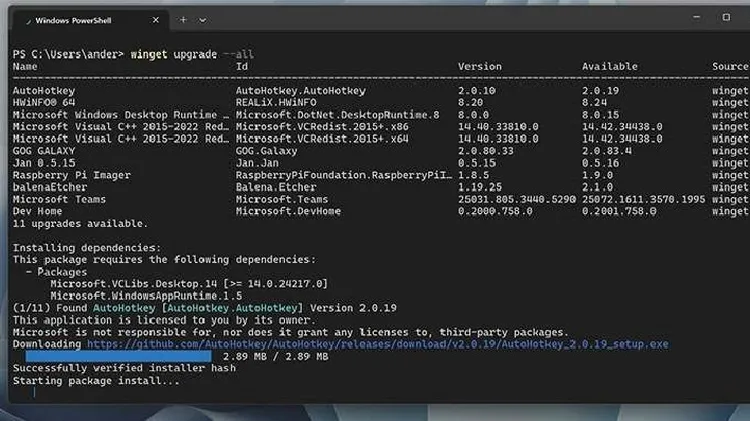The height and width of the screenshot is (421, 750).
Task: Click 'HWiNFO® 64' row name
Action: (x=44, y=102)
